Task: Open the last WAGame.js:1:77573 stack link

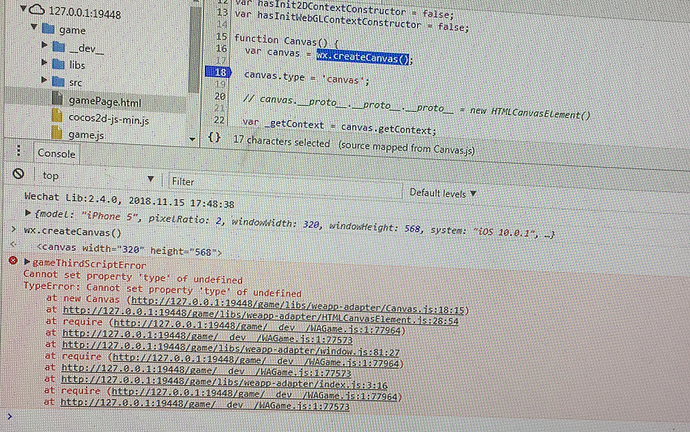Action: 205,404
